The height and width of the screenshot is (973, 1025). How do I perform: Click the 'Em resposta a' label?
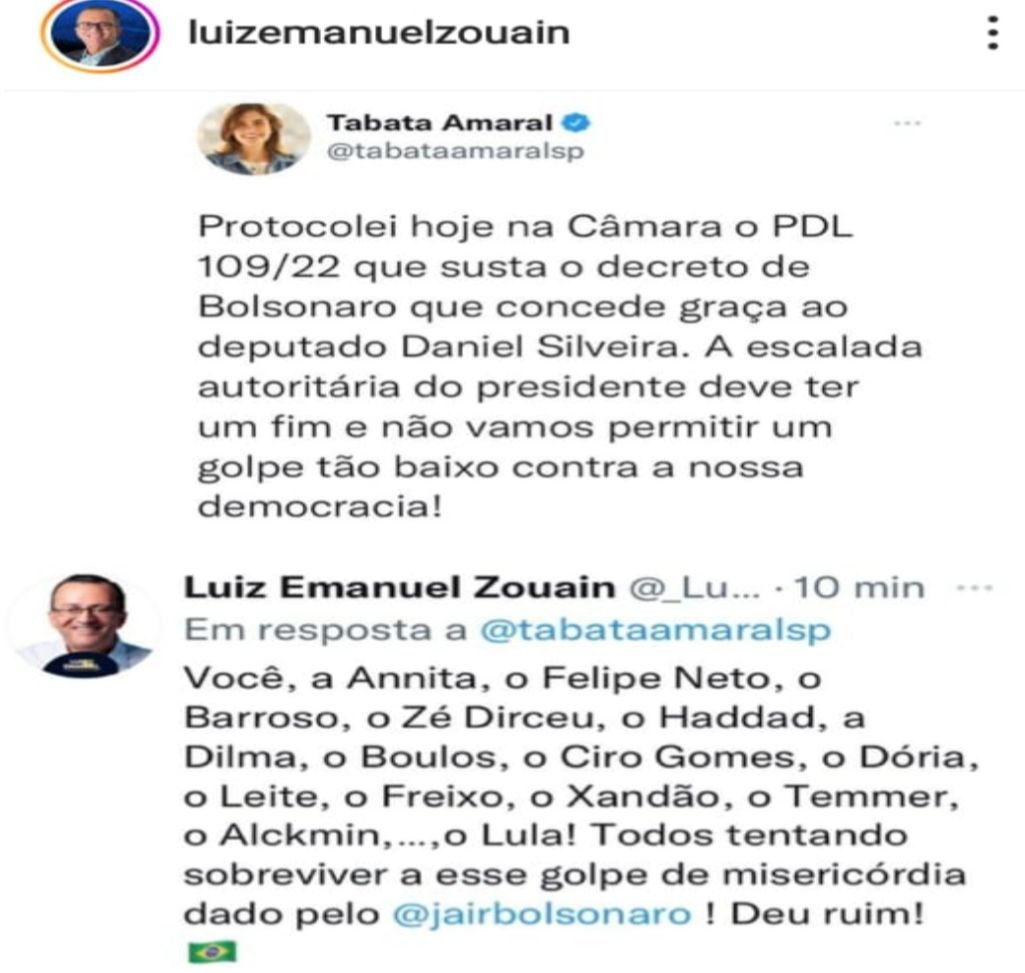[x=326, y=630]
